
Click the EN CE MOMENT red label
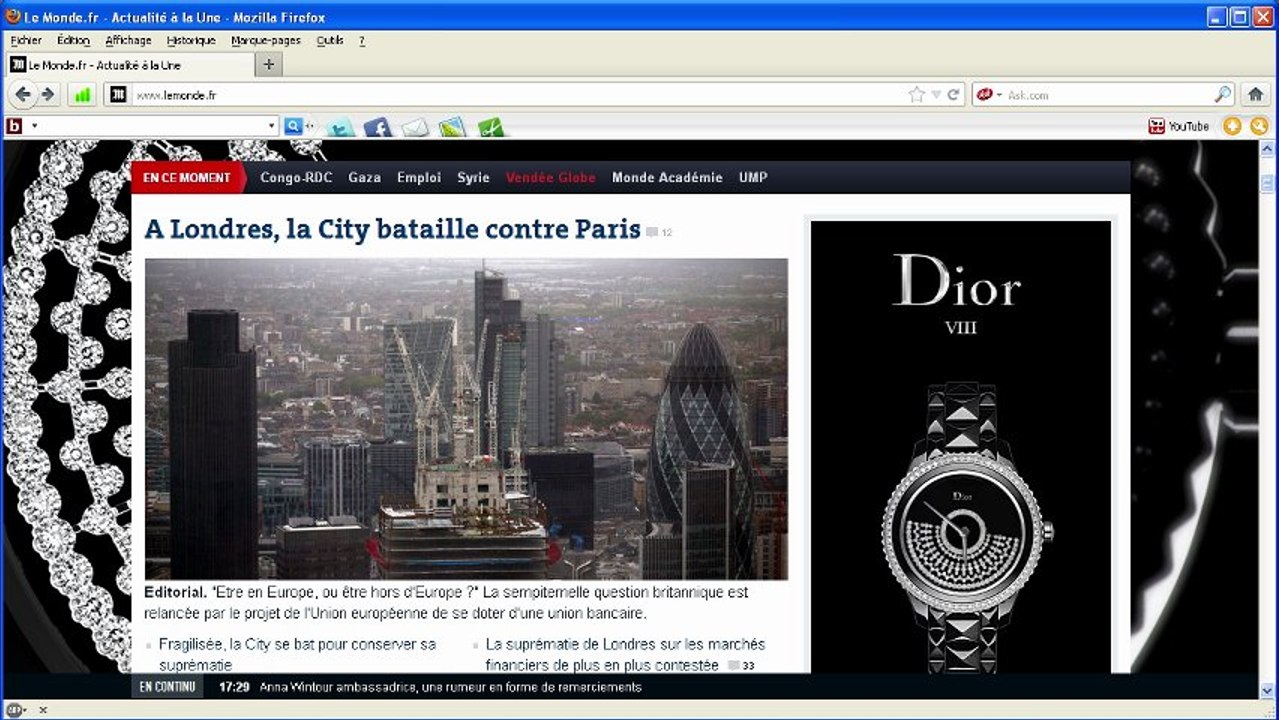pyautogui.click(x=187, y=178)
